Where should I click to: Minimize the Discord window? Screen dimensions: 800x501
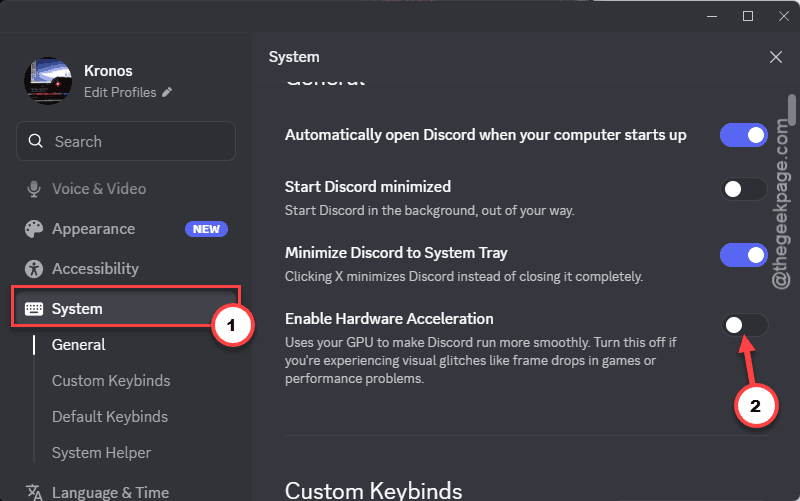pos(712,16)
